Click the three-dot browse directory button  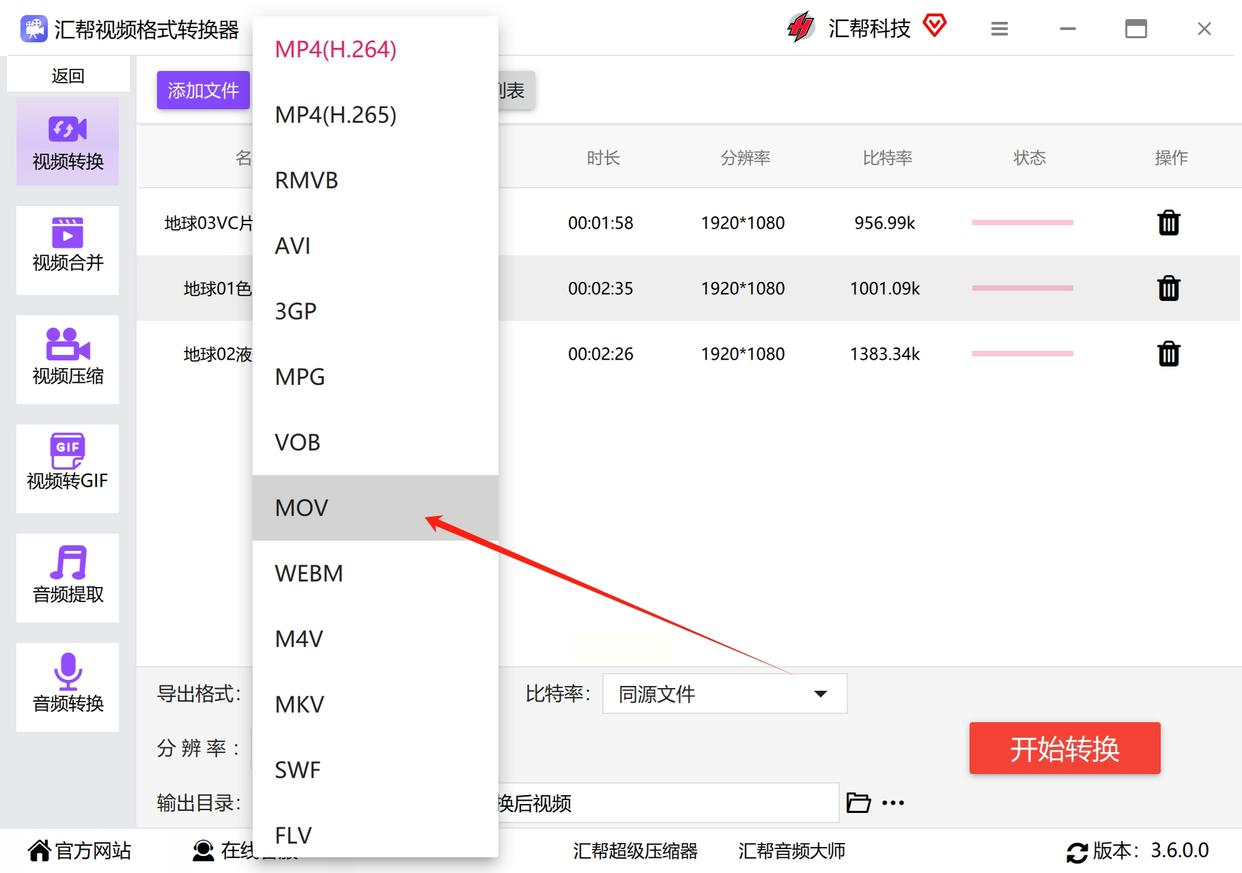point(893,803)
